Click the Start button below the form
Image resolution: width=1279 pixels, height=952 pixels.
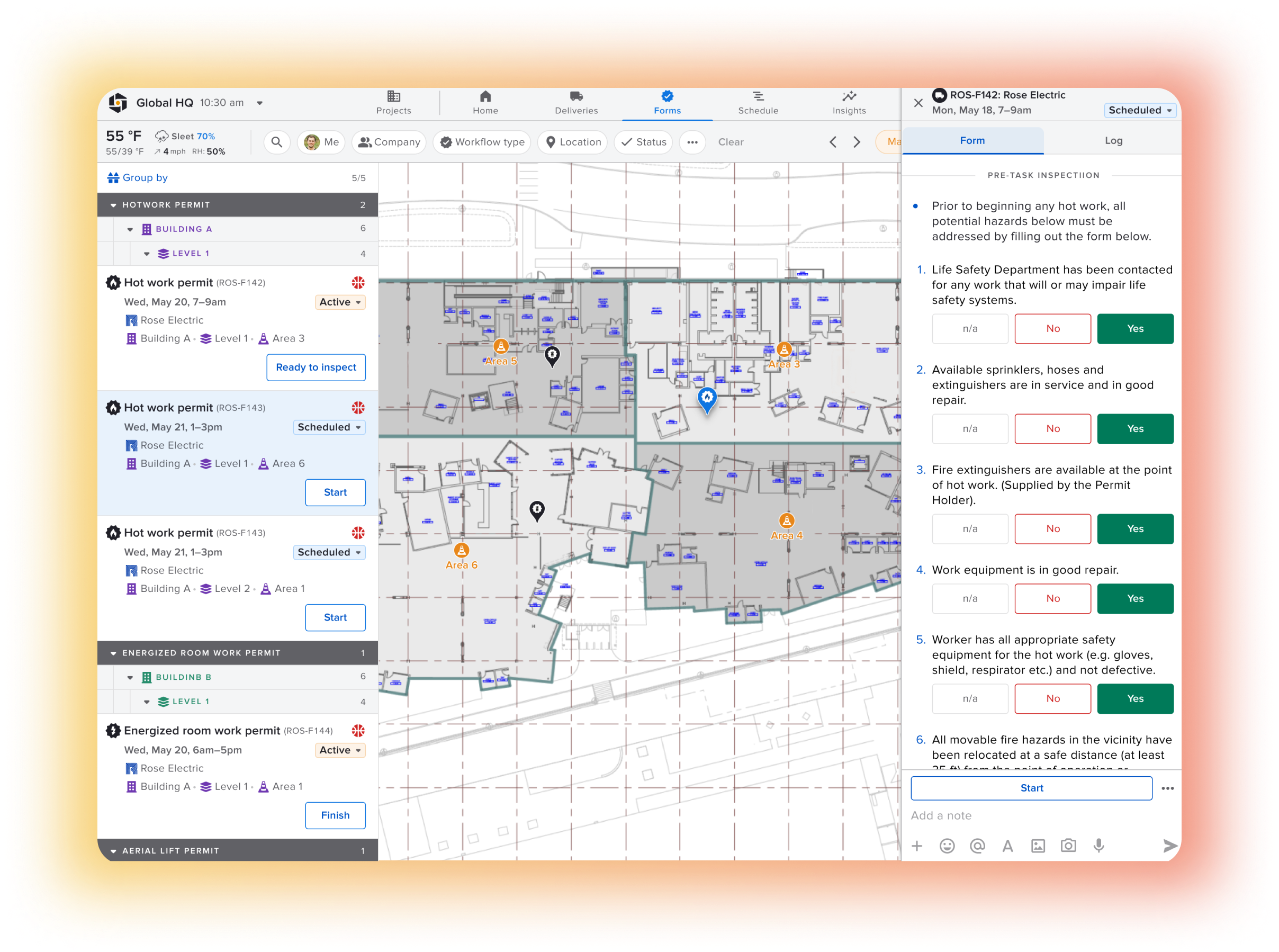coord(1031,788)
